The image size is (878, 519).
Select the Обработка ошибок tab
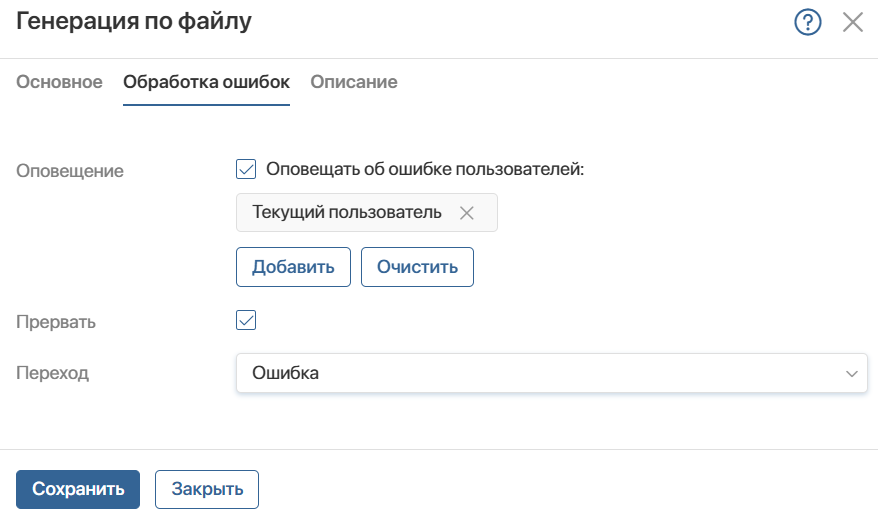(207, 82)
